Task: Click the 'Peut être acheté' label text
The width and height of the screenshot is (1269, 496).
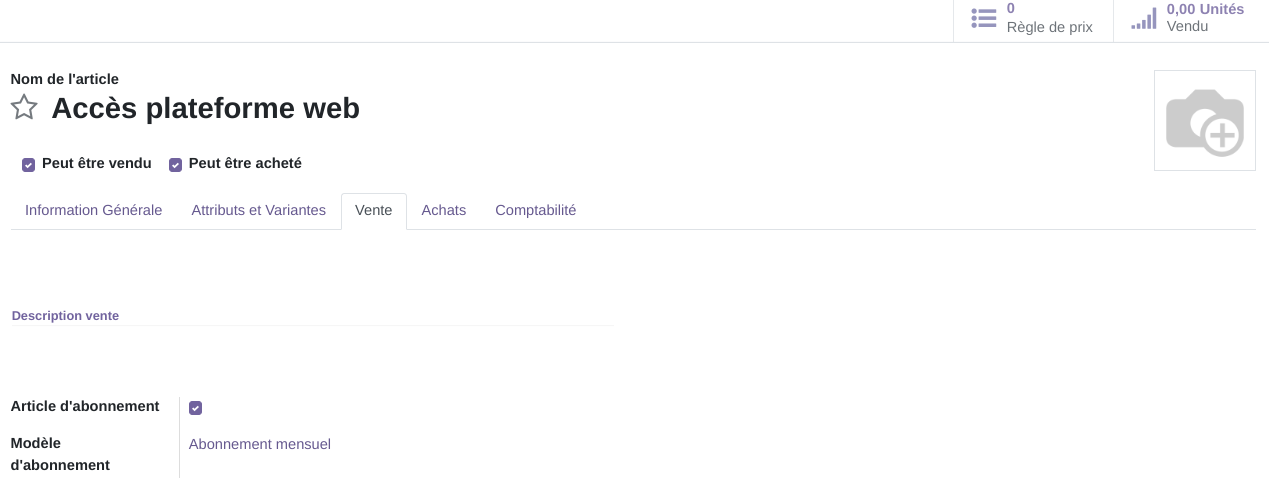Action: (x=245, y=163)
